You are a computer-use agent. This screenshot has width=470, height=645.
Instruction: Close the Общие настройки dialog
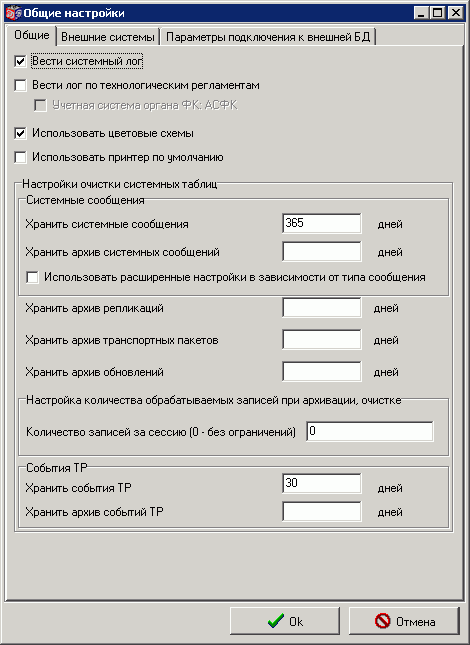tap(456, 13)
